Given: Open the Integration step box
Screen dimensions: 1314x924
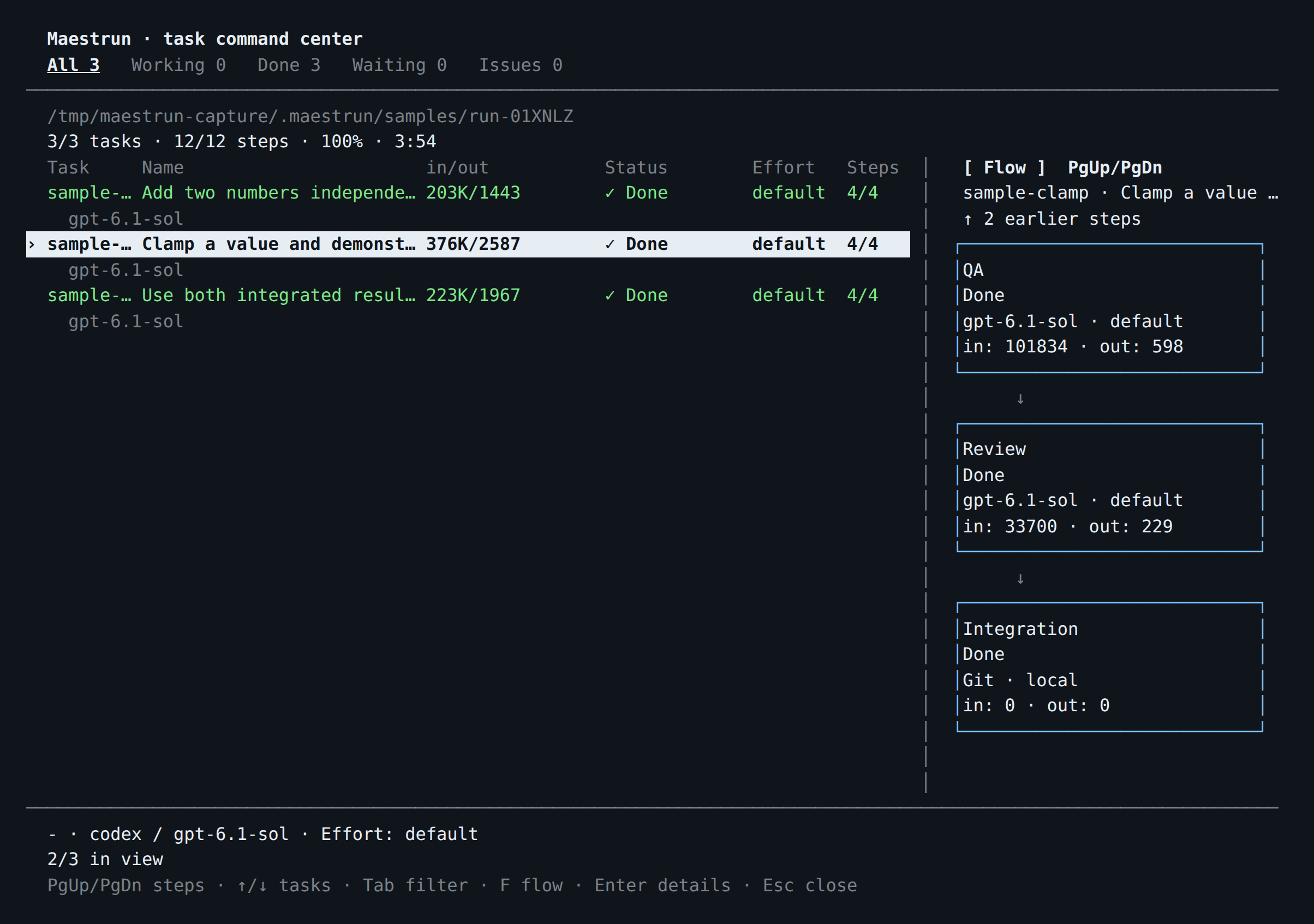Looking at the screenshot, I should (1110, 667).
